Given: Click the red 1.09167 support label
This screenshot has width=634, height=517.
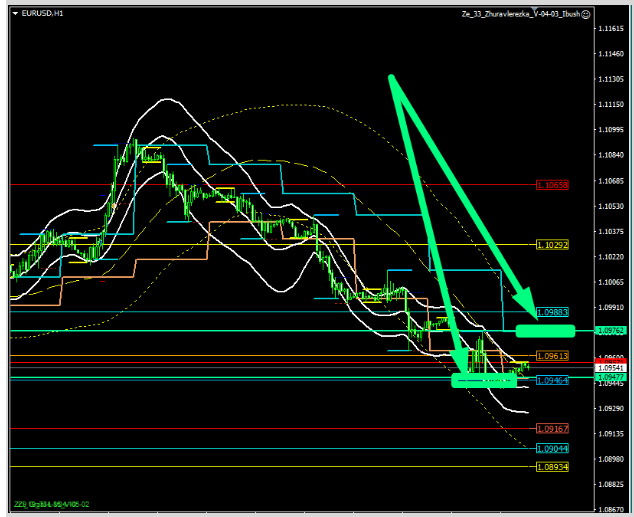Looking at the screenshot, I should point(552,428).
